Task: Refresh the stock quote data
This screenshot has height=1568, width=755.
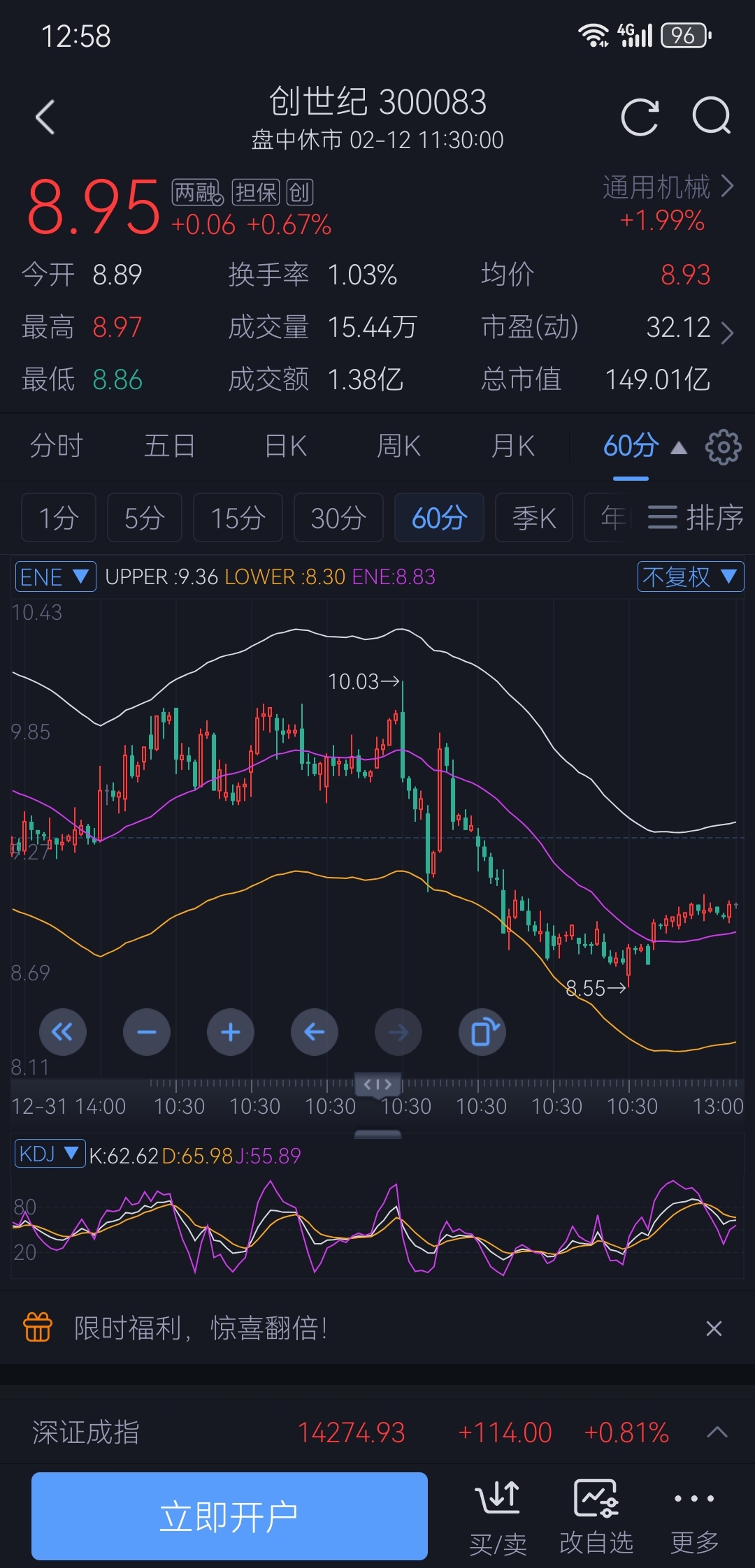Action: pos(640,116)
